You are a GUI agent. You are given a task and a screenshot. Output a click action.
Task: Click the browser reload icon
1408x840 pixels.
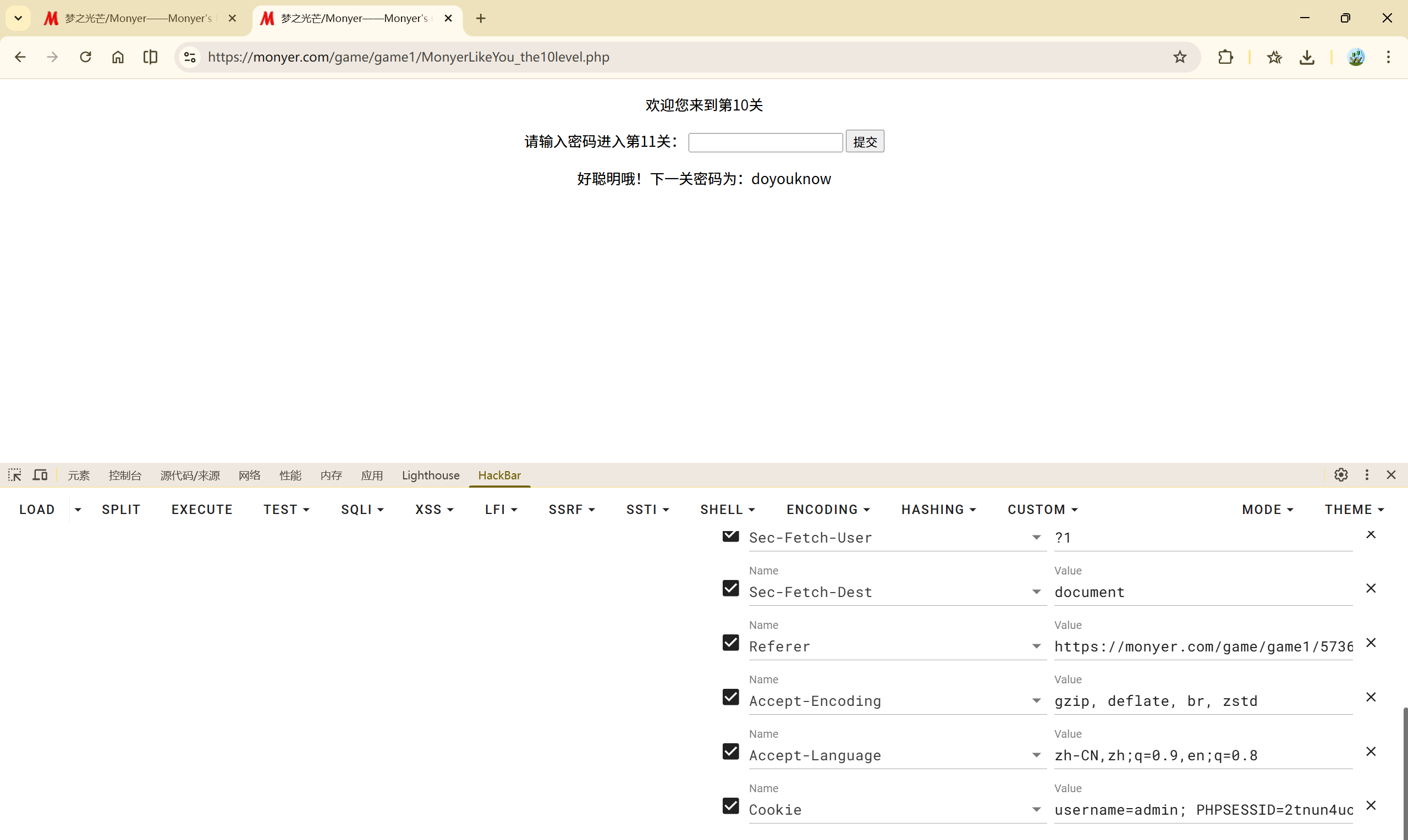85,57
